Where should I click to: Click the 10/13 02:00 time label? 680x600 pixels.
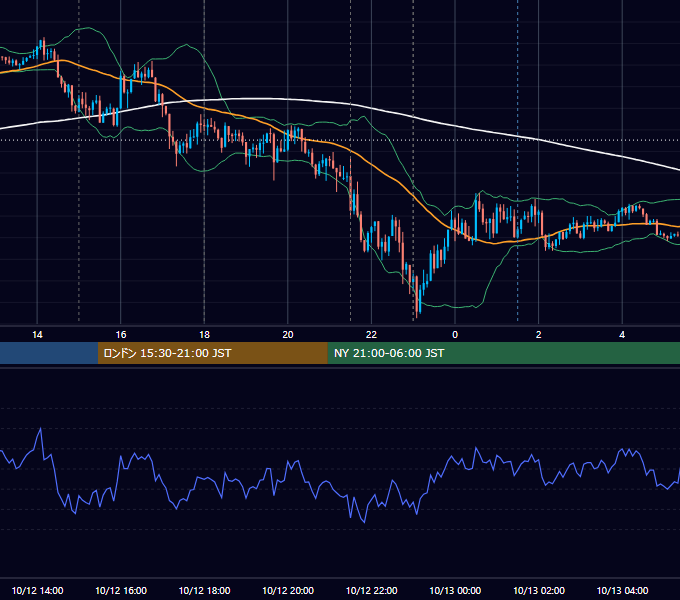pyautogui.click(x=539, y=590)
